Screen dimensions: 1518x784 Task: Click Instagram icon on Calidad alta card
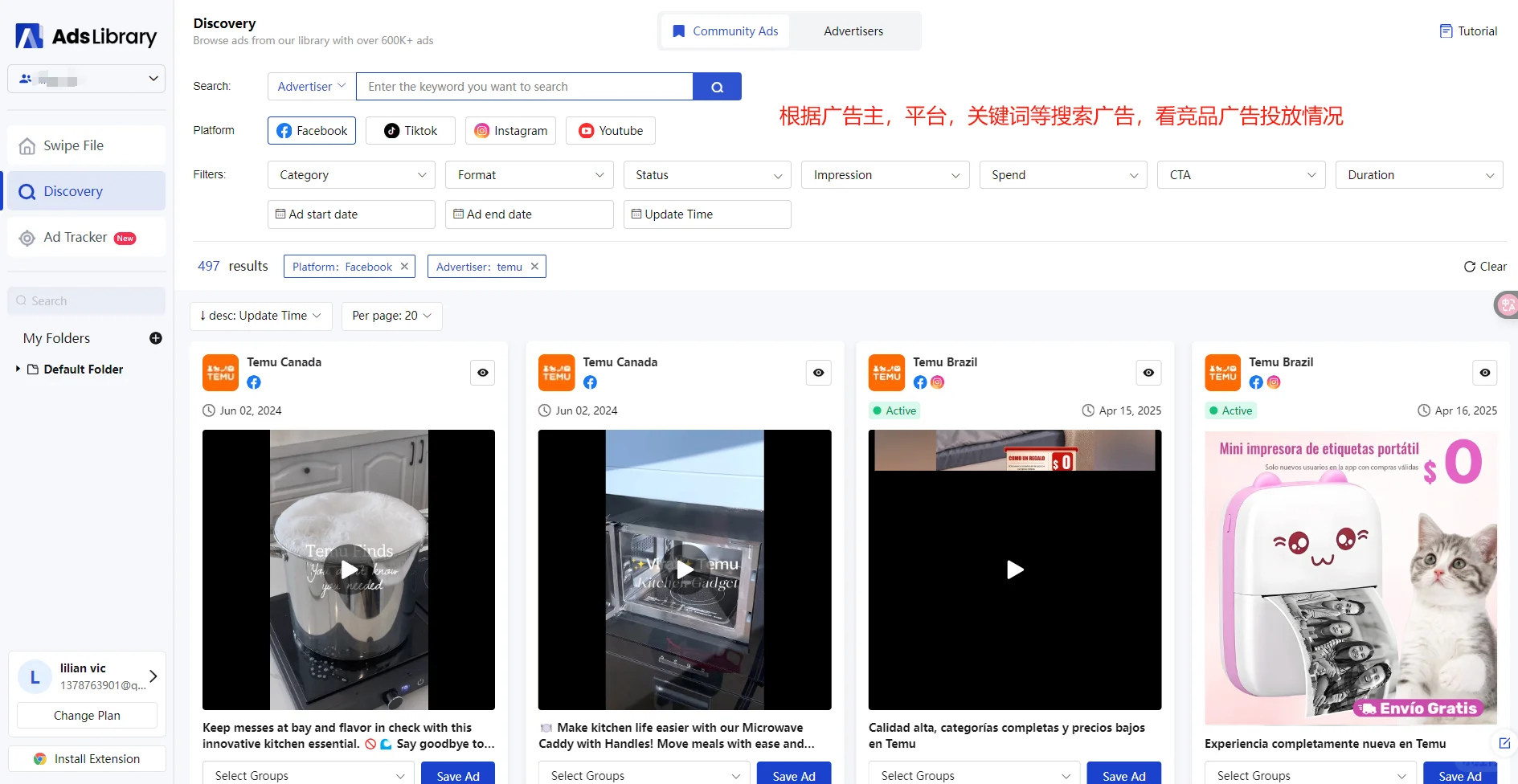[937, 382]
